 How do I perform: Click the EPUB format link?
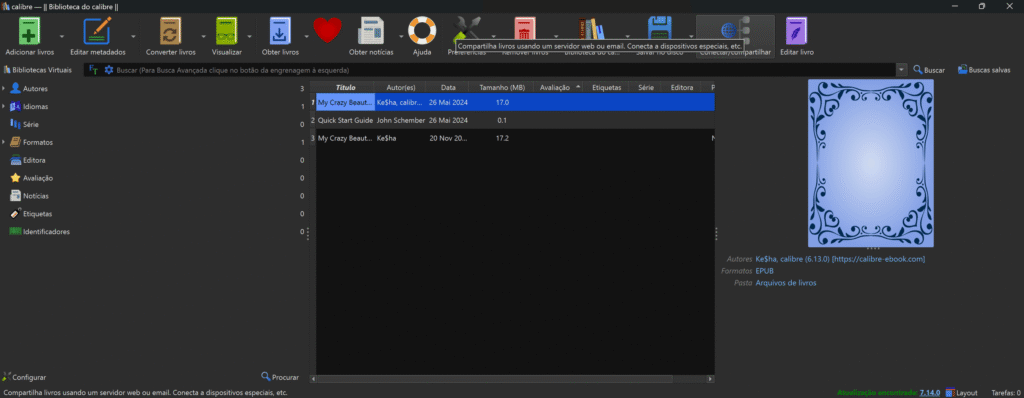tap(765, 271)
